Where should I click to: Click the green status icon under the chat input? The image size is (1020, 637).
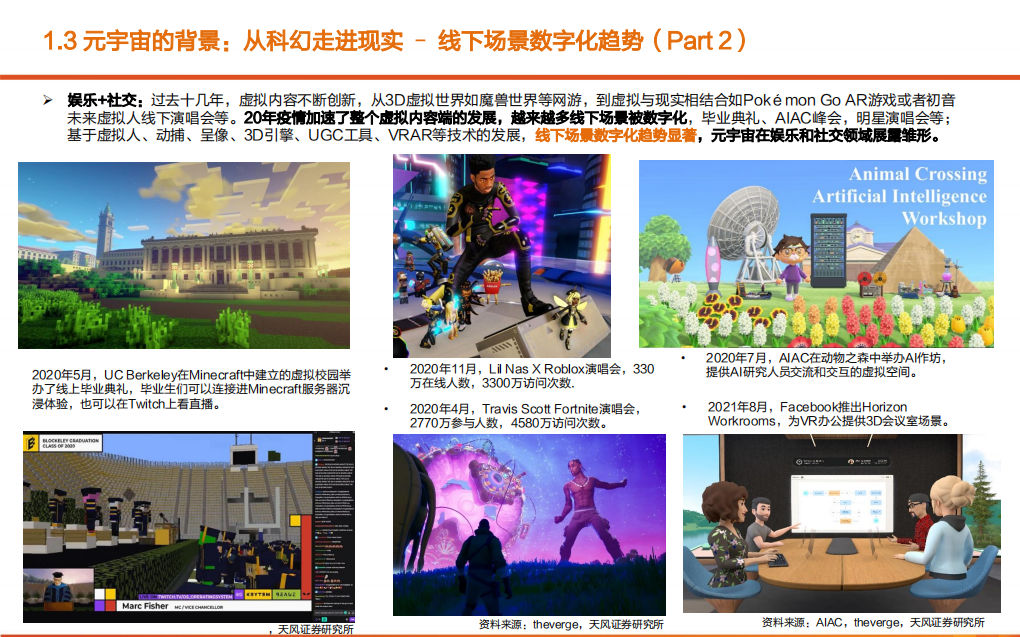324,619
